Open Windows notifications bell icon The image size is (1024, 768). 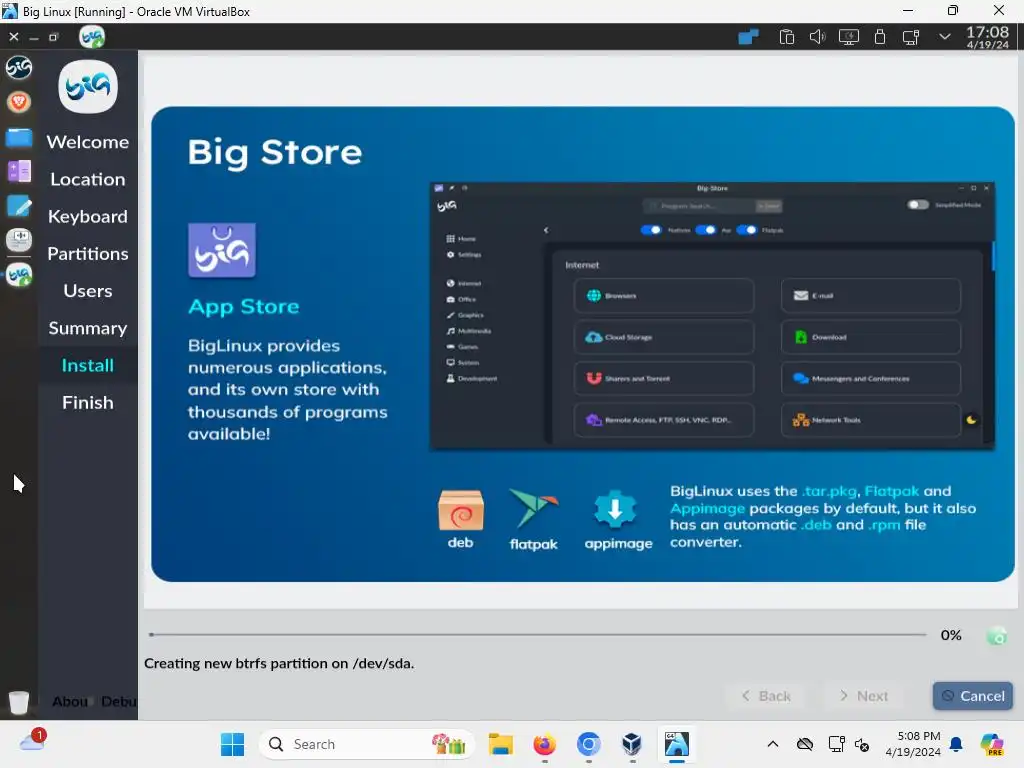956,744
